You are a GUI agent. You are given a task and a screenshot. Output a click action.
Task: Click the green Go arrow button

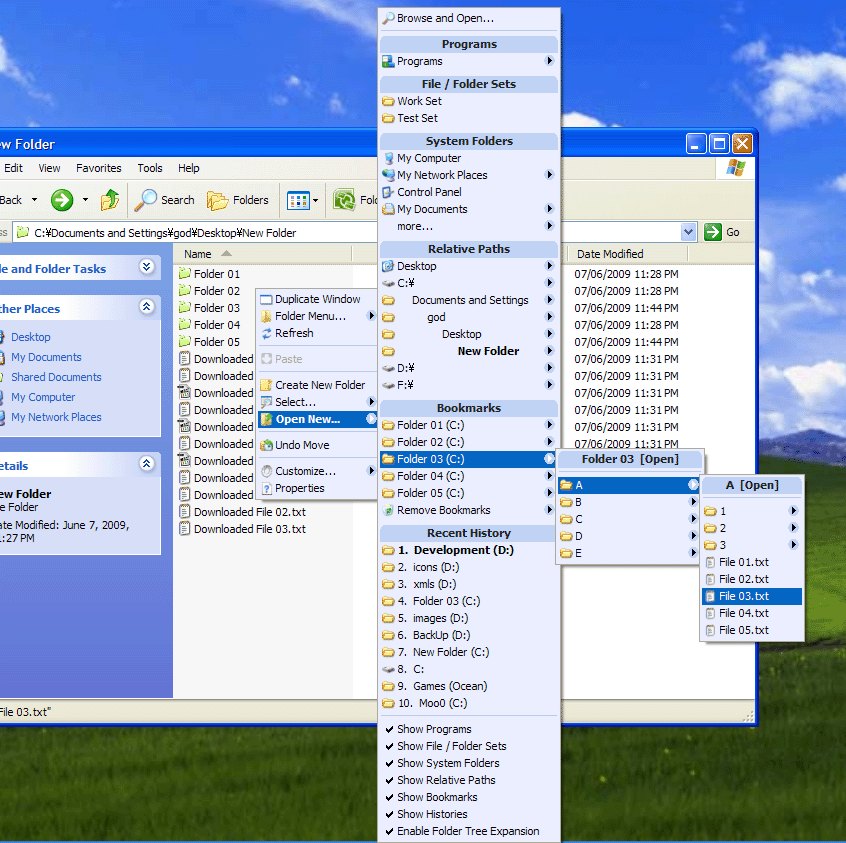click(x=713, y=232)
